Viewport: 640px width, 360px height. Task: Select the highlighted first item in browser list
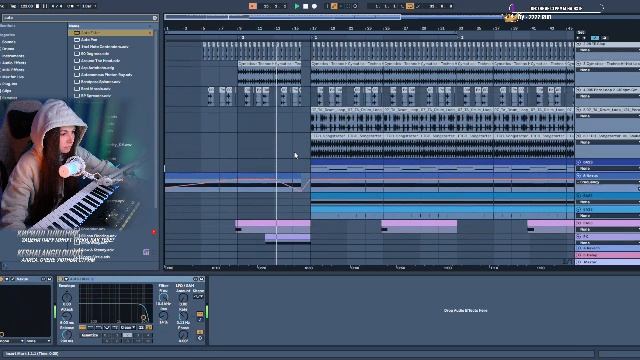(111, 33)
